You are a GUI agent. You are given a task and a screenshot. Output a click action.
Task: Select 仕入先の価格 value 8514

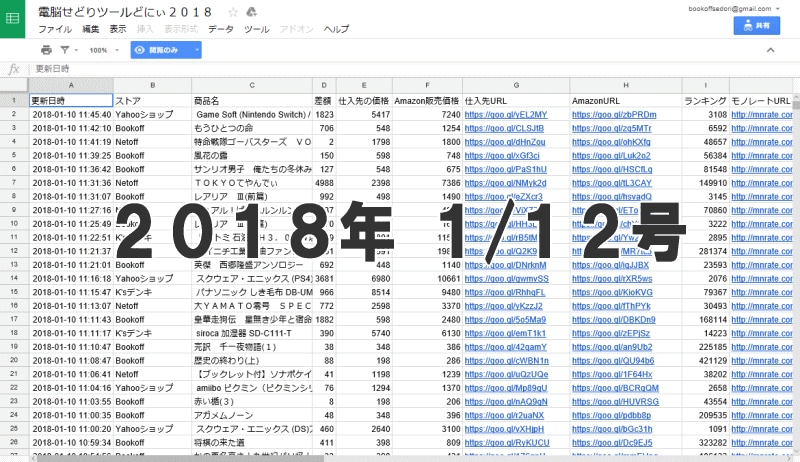coord(364,292)
